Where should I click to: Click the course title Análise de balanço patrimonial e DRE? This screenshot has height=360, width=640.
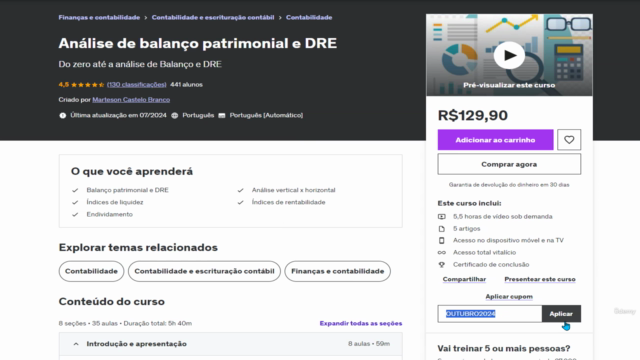point(198,43)
